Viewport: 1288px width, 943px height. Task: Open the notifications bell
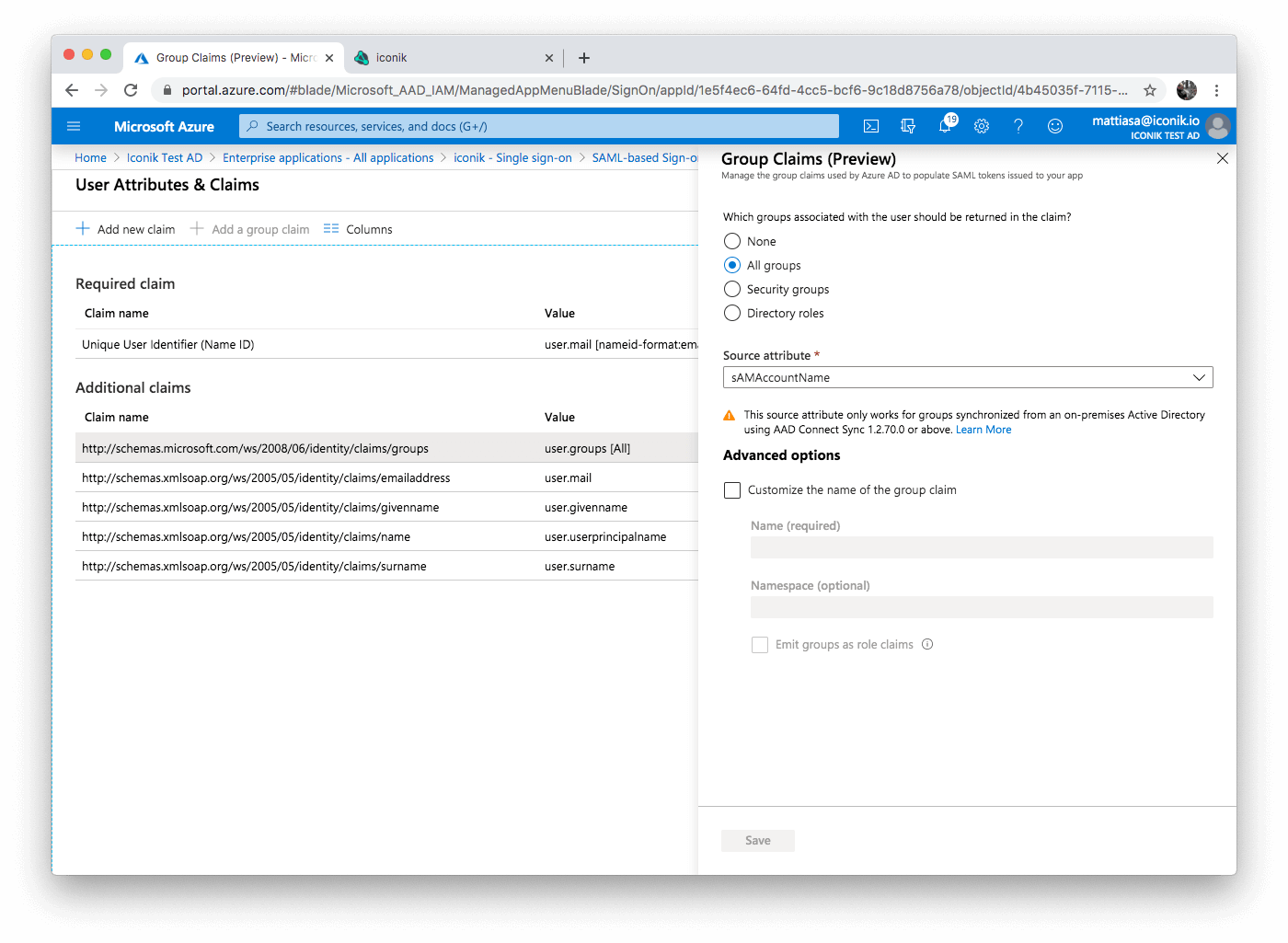(945, 126)
